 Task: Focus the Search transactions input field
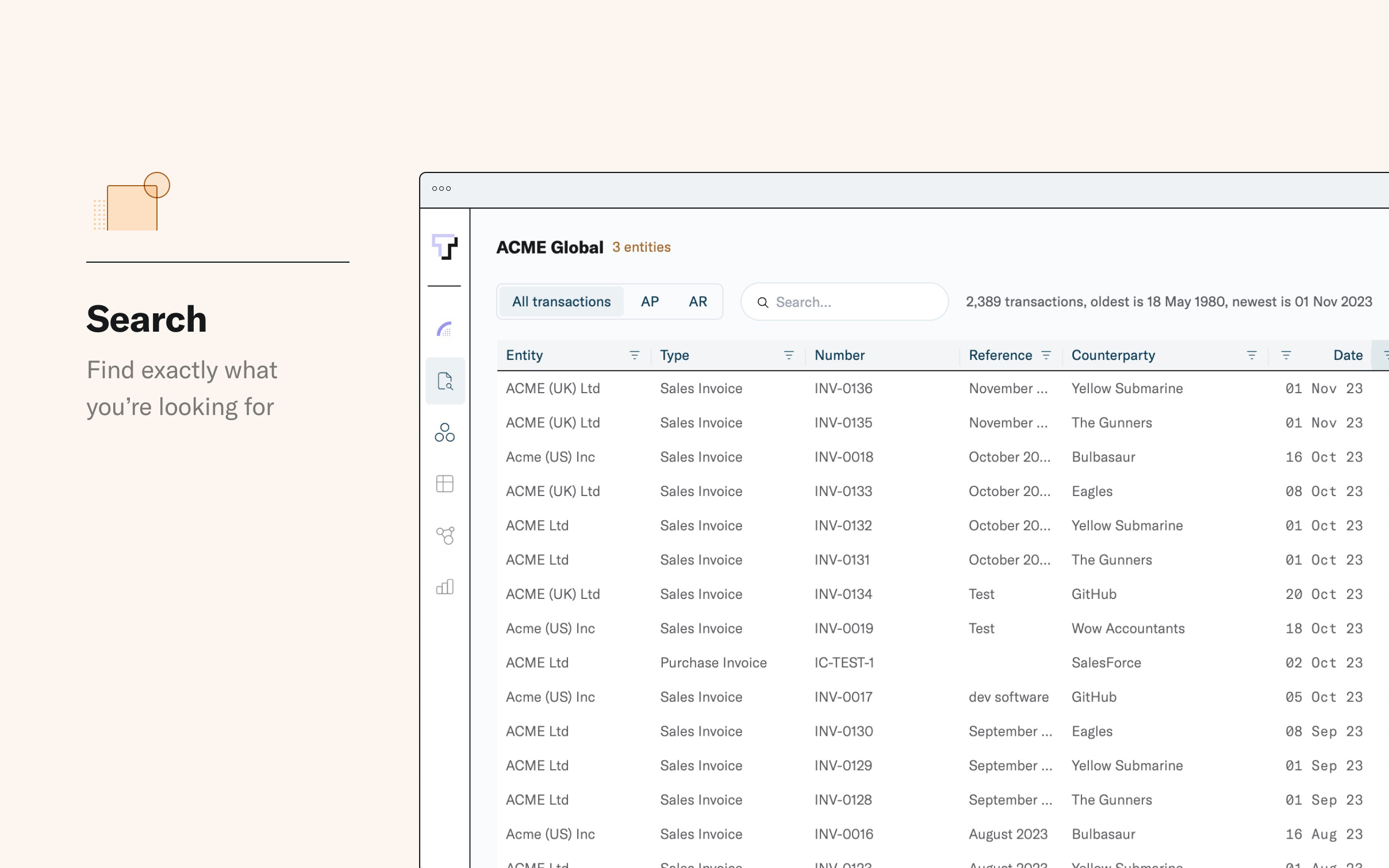click(857, 302)
